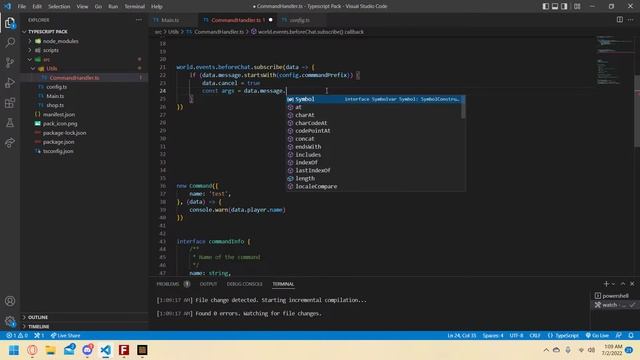Open the Help menu
Viewport: 640px width, 360px height.
pos(157,7)
